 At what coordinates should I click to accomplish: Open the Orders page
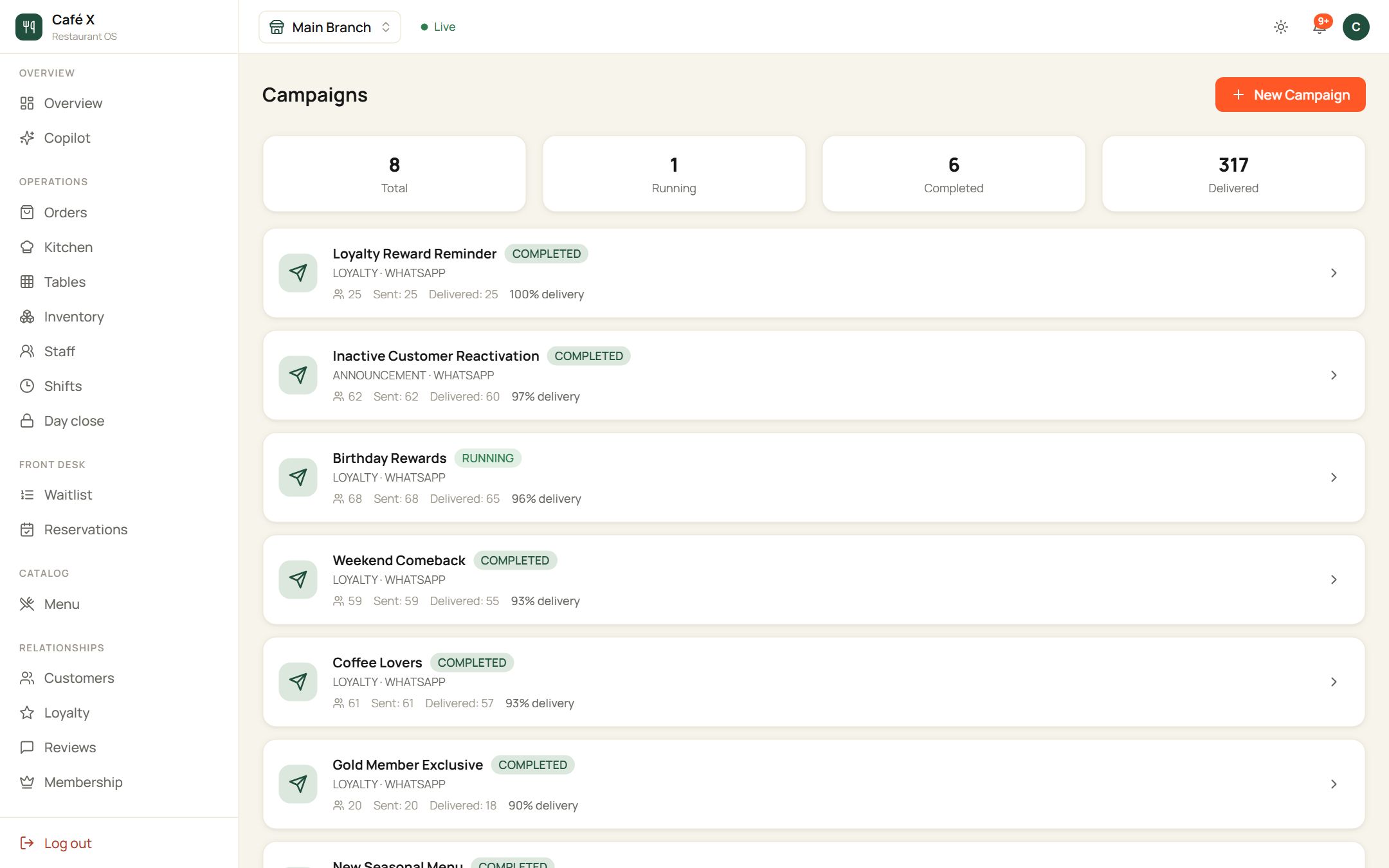tap(65, 213)
